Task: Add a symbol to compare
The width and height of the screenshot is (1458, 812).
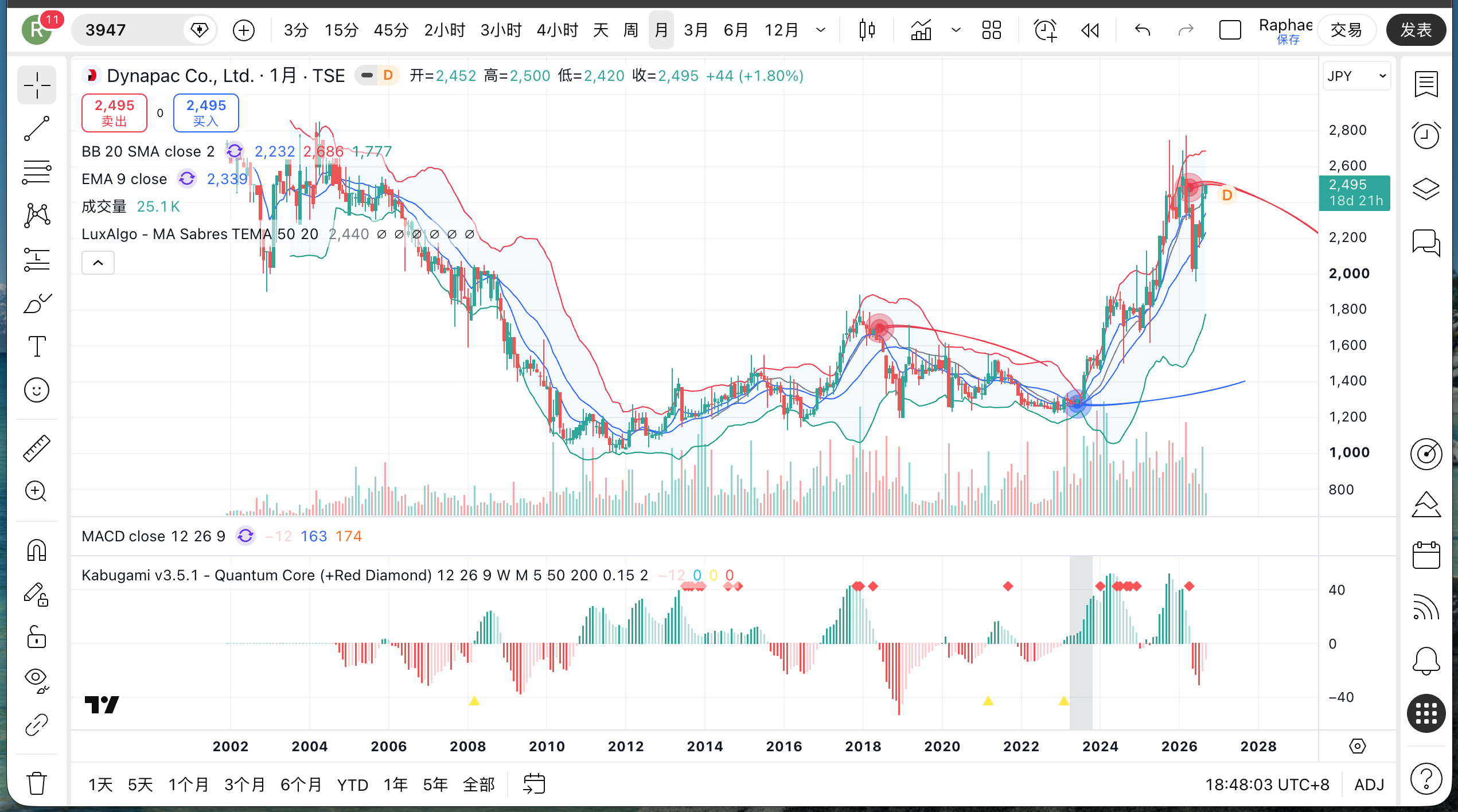Action: tap(244, 30)
